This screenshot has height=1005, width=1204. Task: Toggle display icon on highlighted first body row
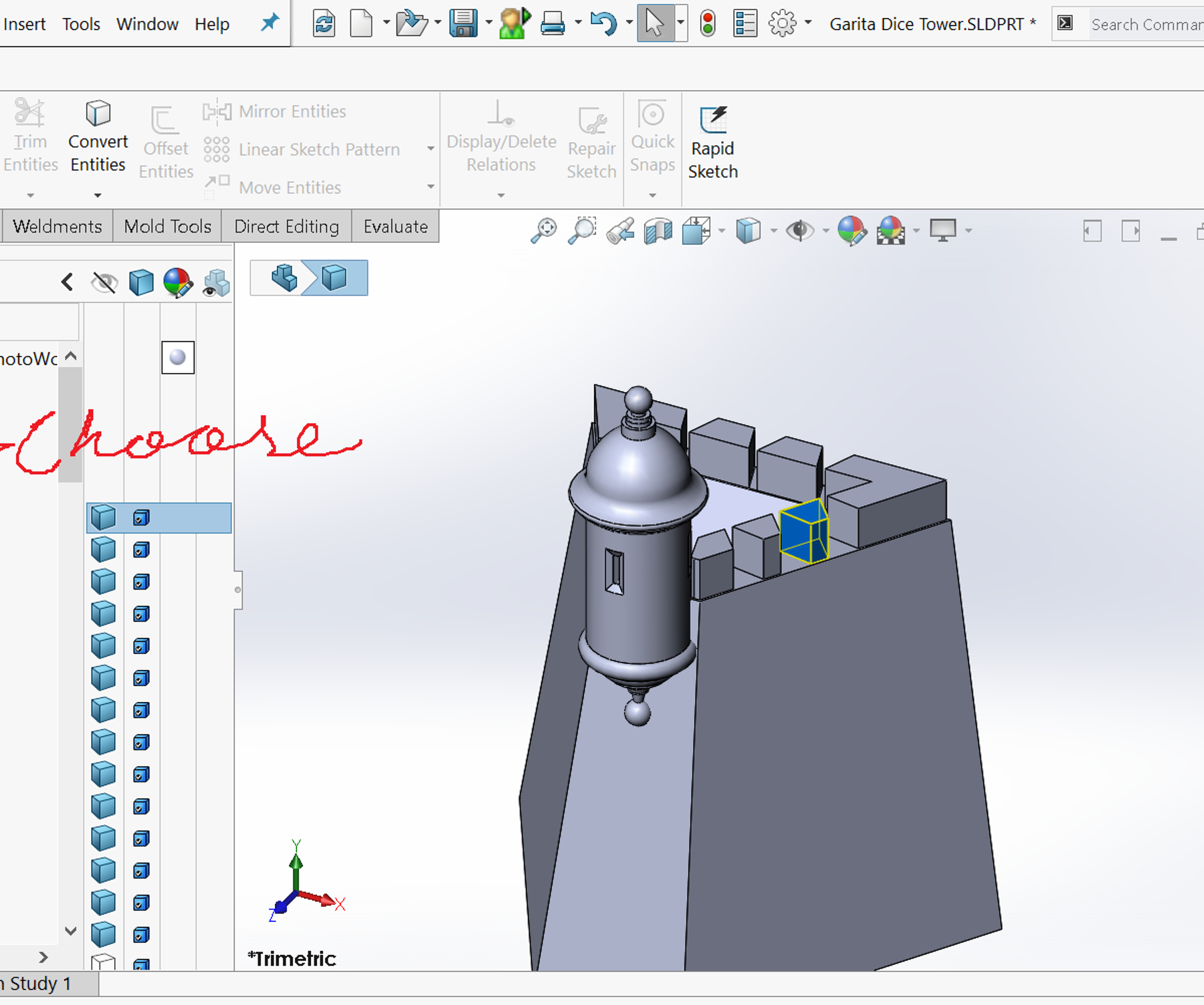tap(140, 518)
